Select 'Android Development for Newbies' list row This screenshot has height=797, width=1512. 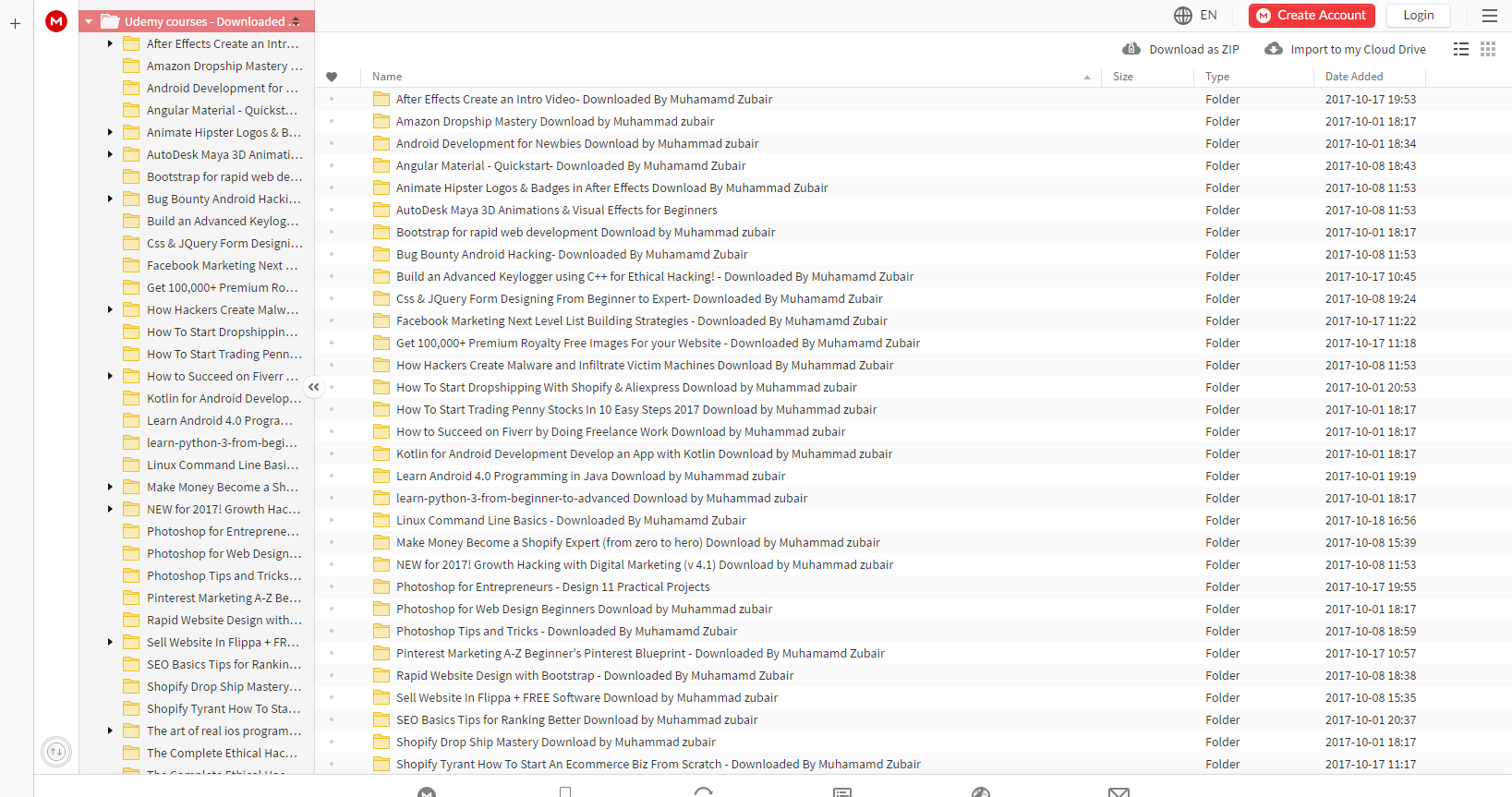913,143
